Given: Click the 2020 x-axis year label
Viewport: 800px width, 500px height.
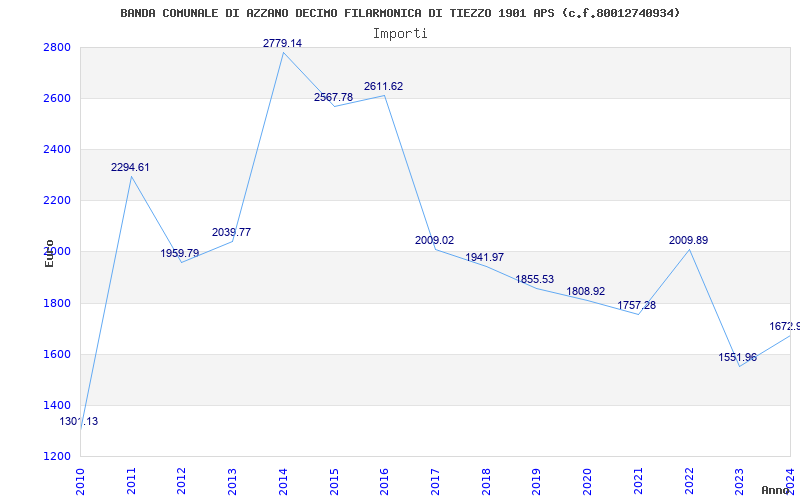Looking at the screenshot, I should click(x=587, y=482).
